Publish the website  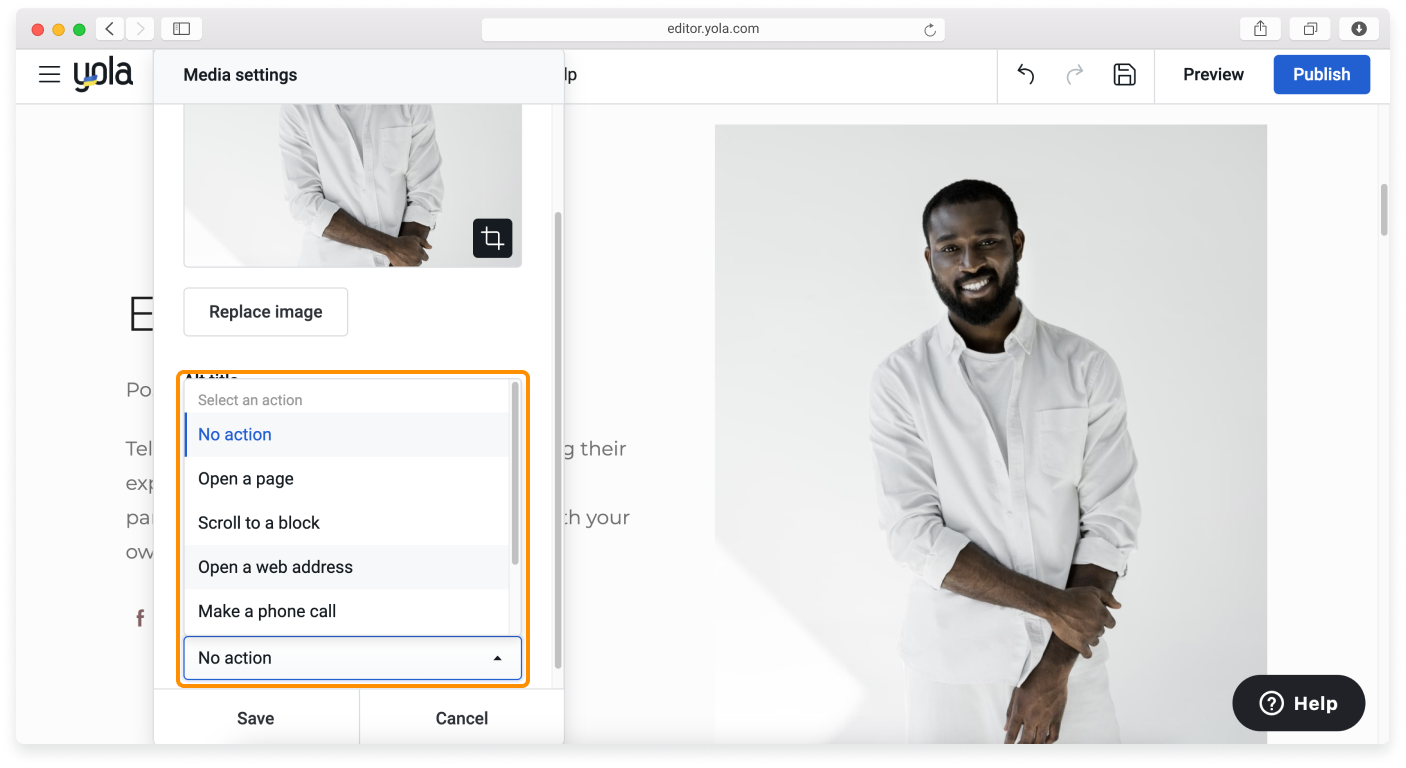click(x=1321, y=74)
